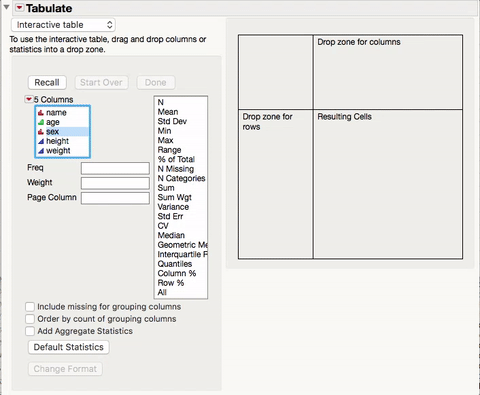
Task: Select the N Categories statistic
Action: (181, 178)
